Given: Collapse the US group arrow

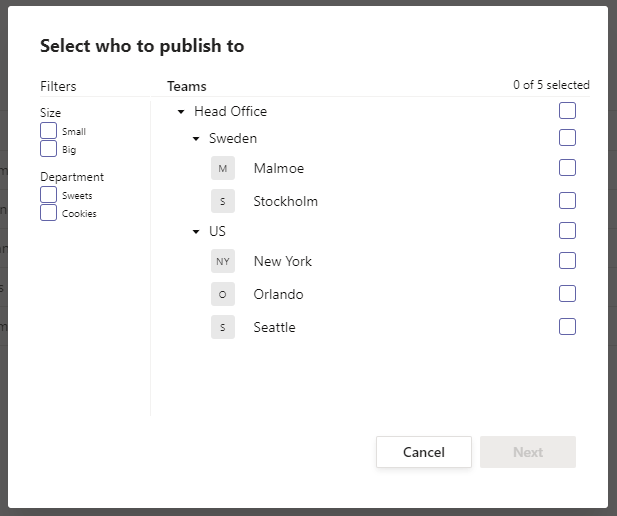Looking at the screenshot, I should point(196,232).
